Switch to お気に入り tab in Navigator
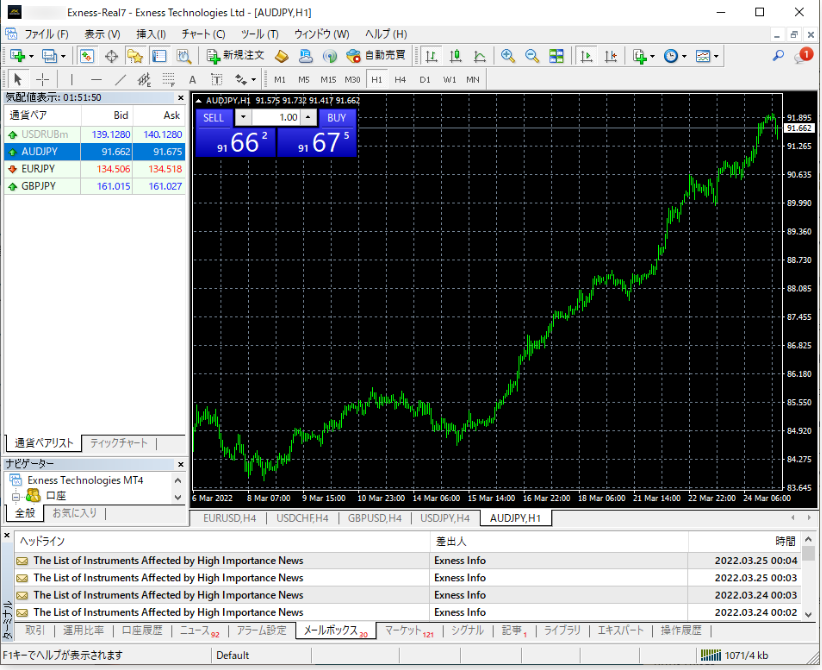The width and height of the screenshot is (822, 670). click(74, 513)
